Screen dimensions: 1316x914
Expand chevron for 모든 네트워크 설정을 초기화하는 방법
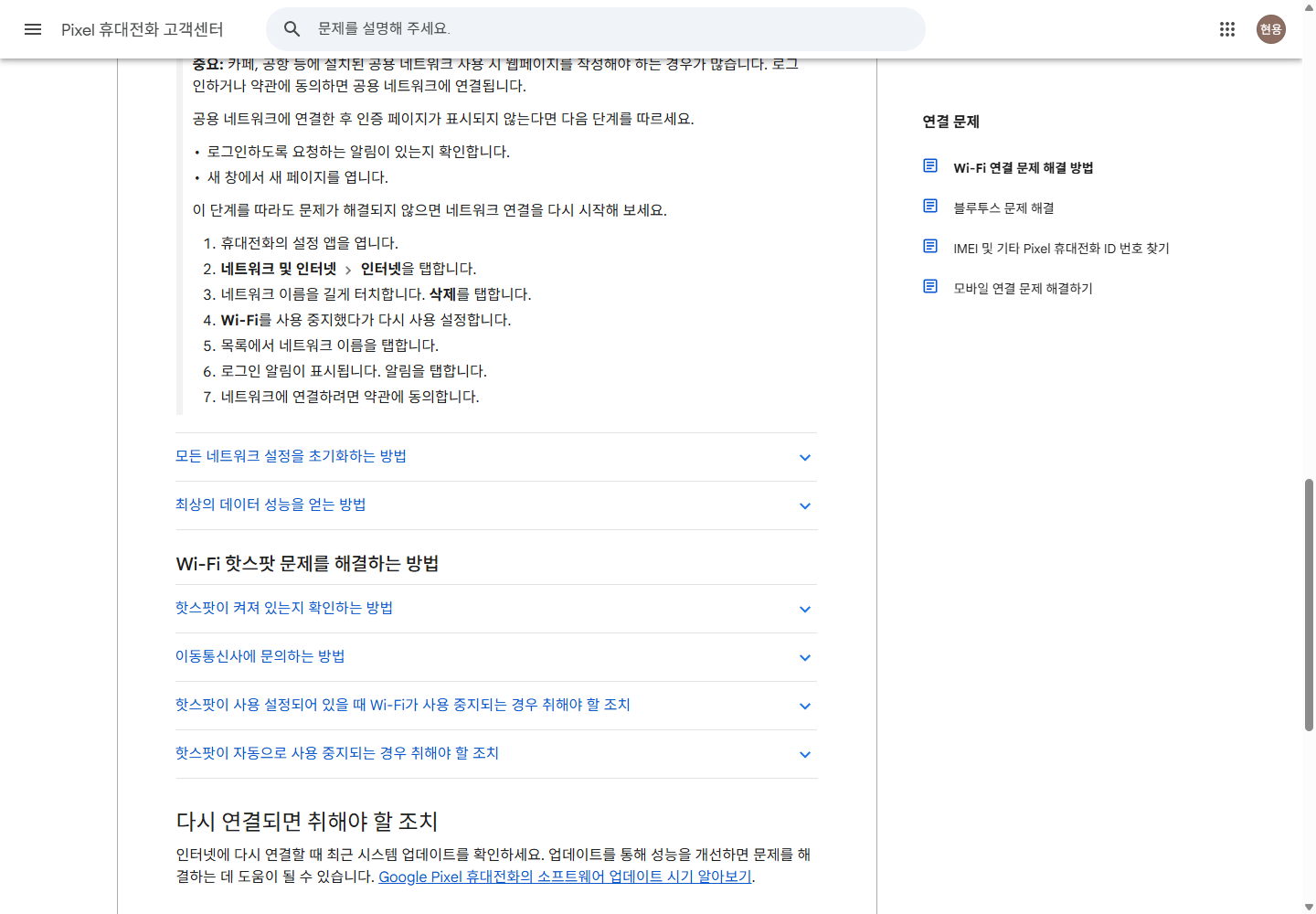pos(805,457)
